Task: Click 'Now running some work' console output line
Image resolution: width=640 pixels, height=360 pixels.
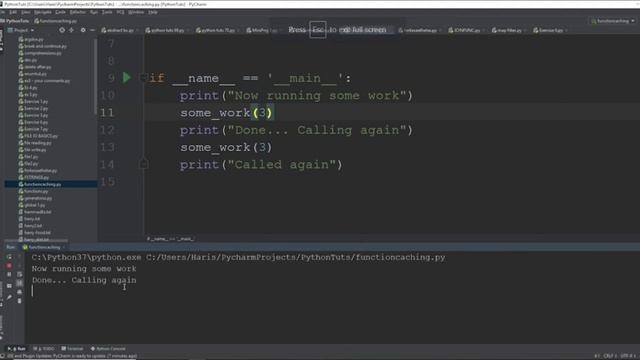Action: [84, 269]
